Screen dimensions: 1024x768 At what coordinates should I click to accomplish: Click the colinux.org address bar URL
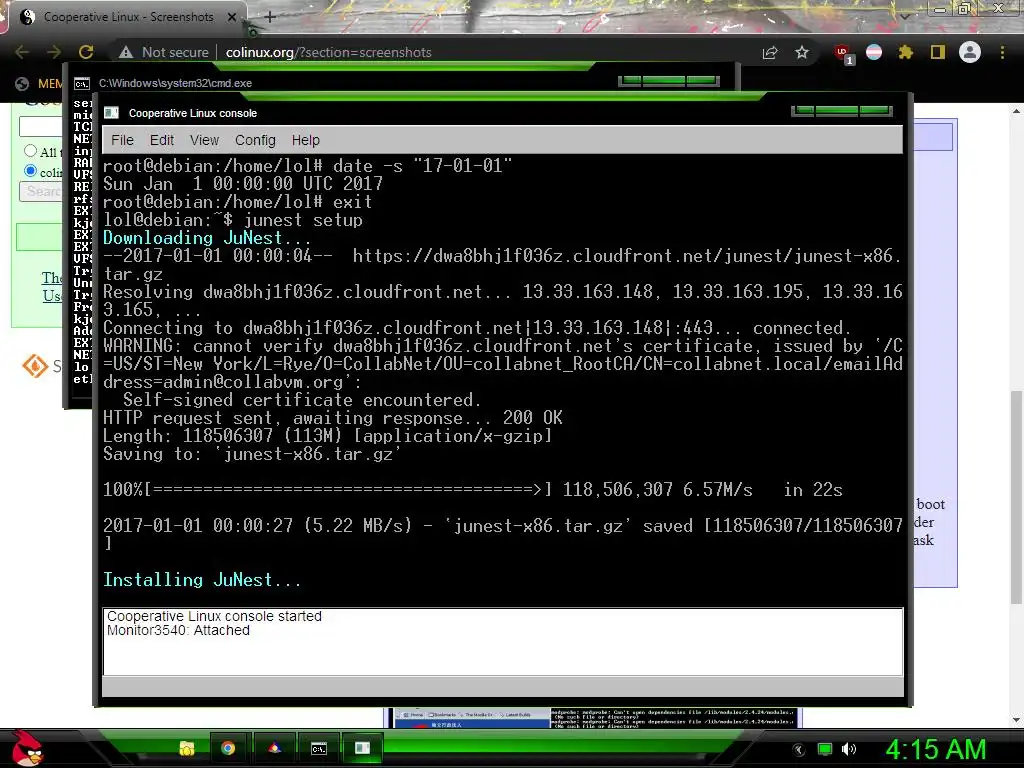click(328, 52)
